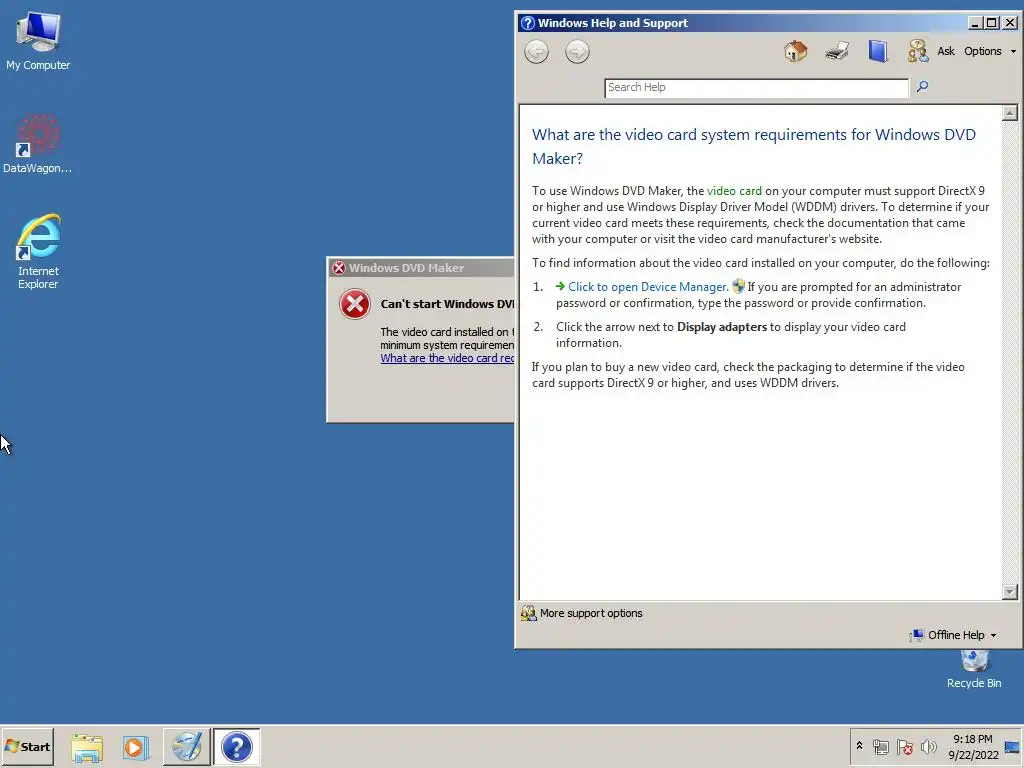Open More support options
The width and height of the screenshot is (1024, 768).
[x=591, y=613]
